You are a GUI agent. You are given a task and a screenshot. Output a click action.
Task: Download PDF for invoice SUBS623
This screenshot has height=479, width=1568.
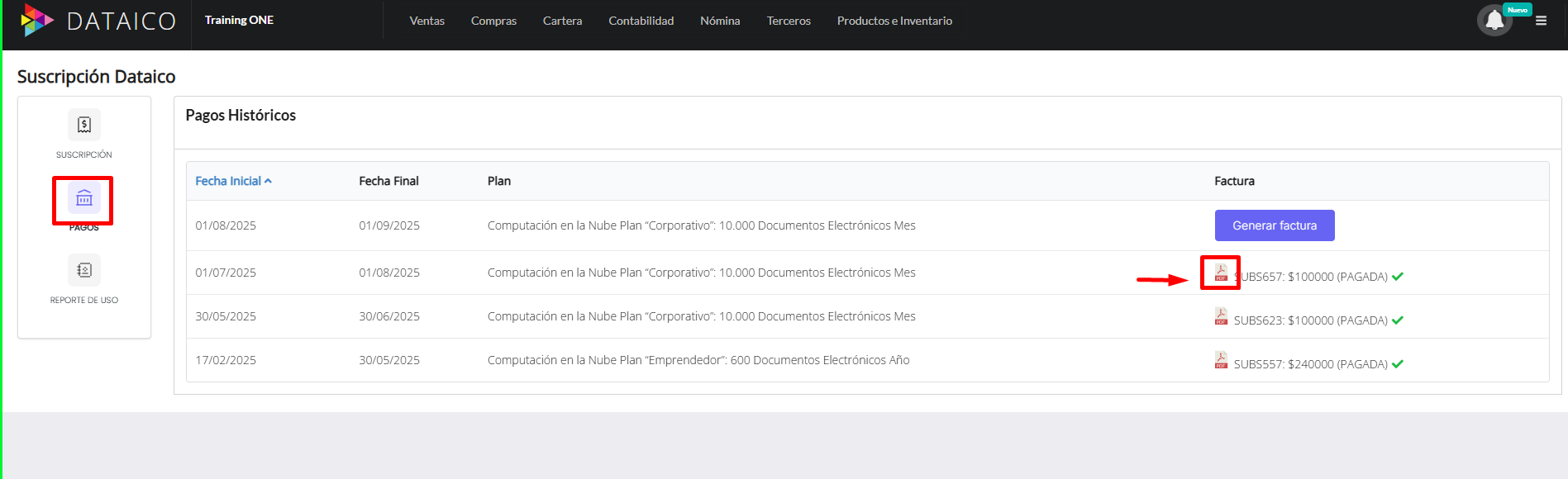point(1221,317)
